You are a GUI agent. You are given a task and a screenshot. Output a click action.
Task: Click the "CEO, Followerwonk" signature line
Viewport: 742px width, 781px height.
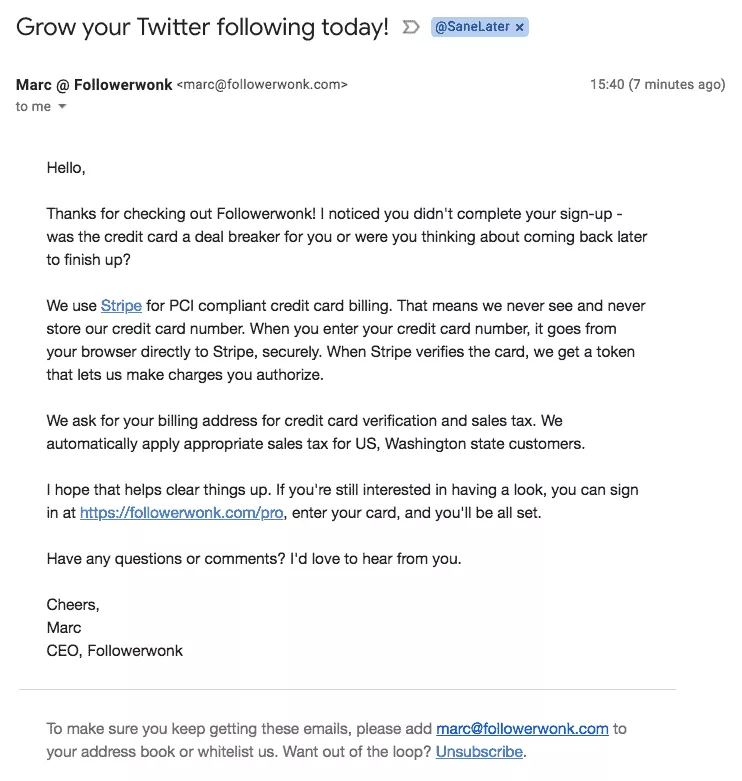click(114, 650)
